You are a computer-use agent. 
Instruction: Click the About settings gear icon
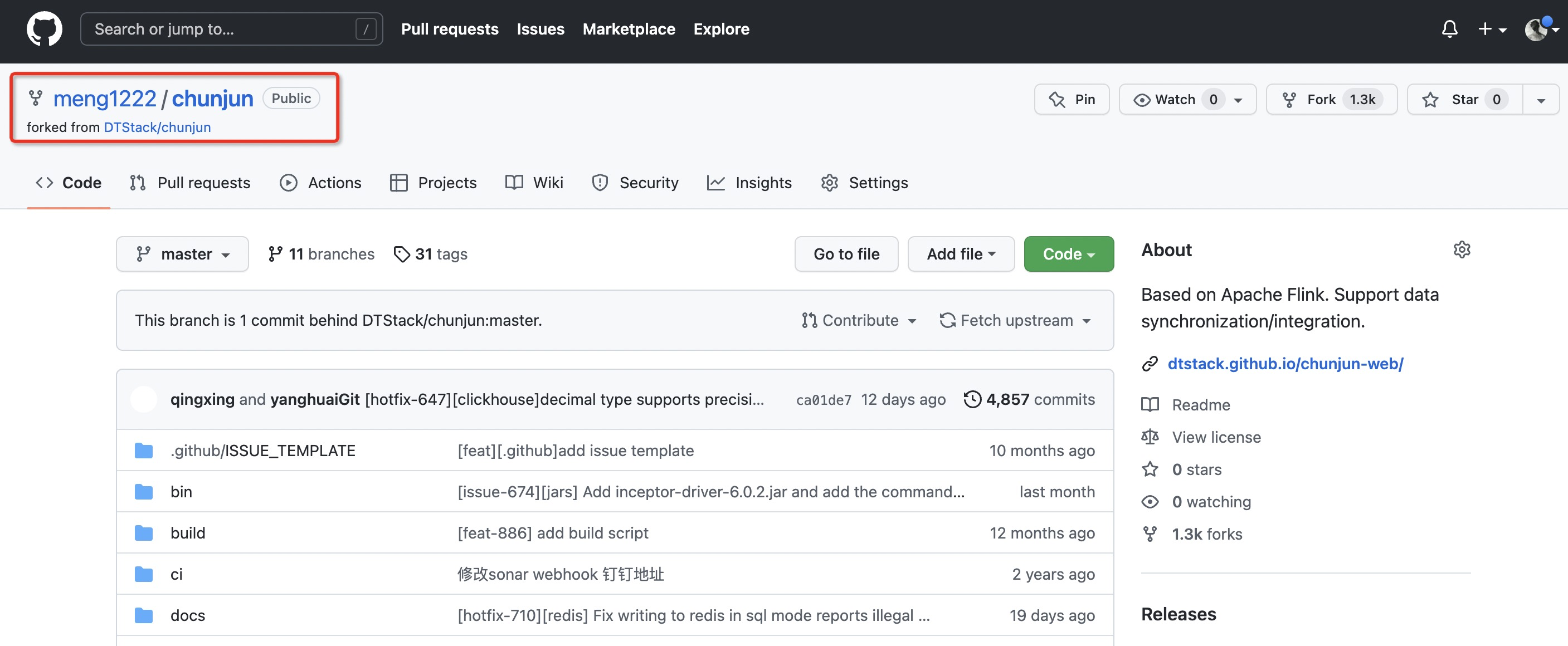pos(1462,250)
